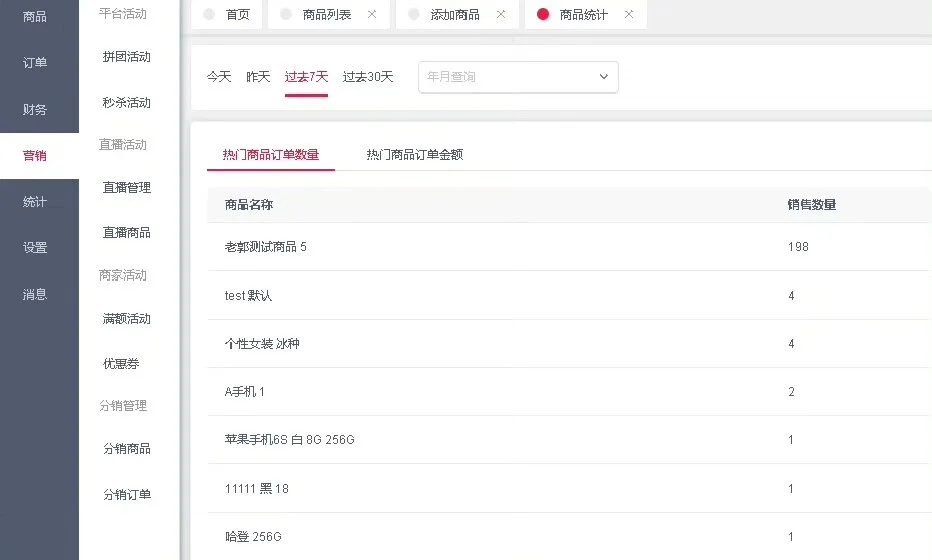Switch to 热门商品订单金额 tab
The height and width of the screenshot is (560, 932).
pos(414,155)
